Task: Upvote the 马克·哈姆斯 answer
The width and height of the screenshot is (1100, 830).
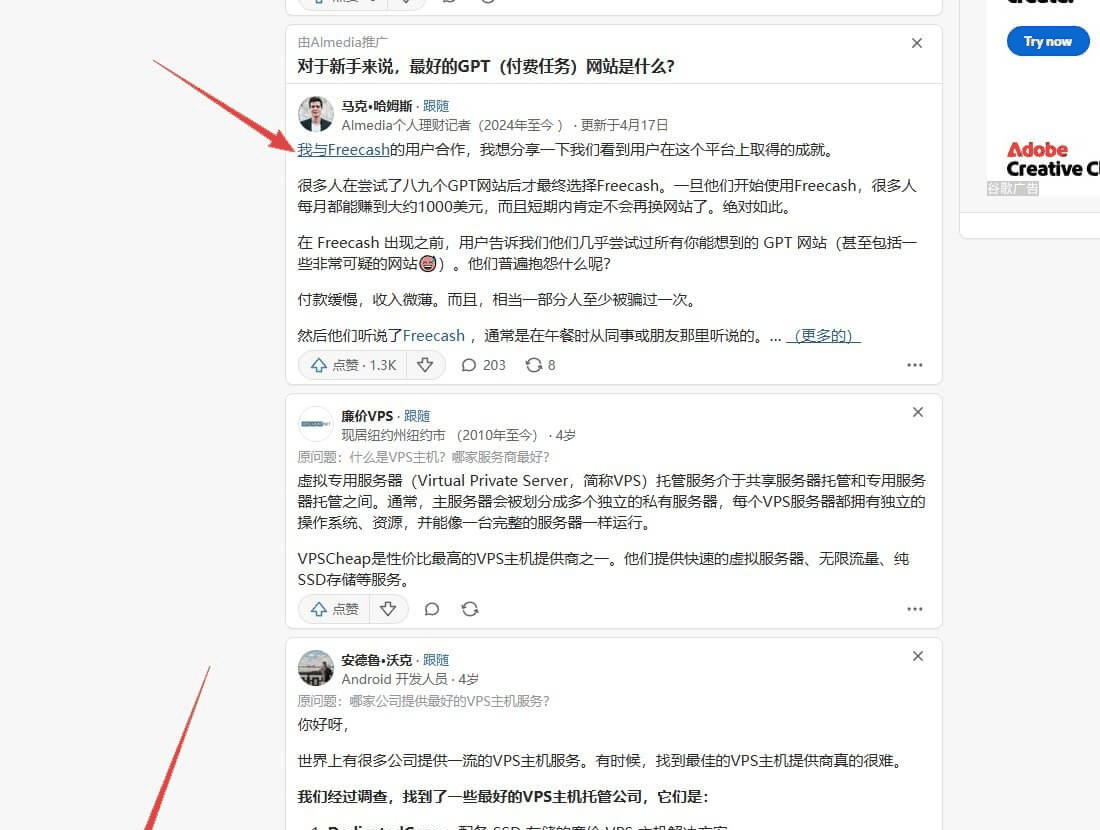Action: coord(353,365)
